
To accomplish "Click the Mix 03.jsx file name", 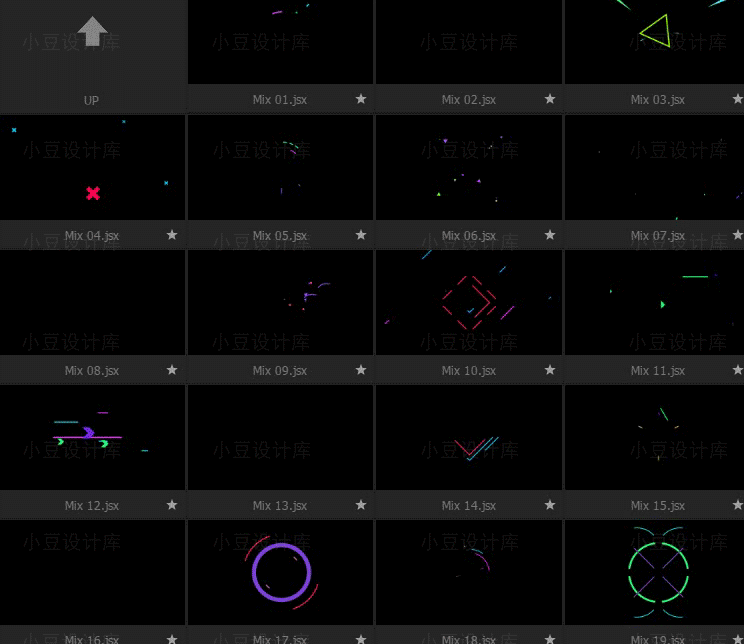I will point(658,100).
